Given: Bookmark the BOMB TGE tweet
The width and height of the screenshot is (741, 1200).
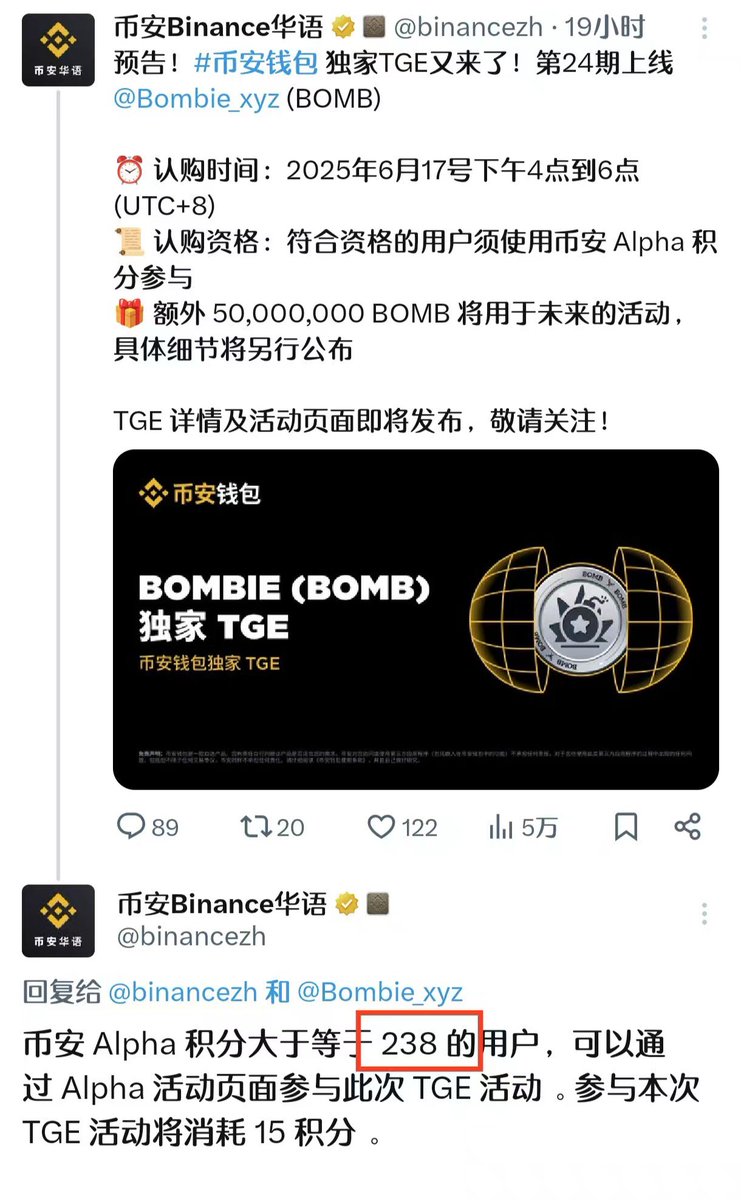Looking at the screenshot, I should point(626,826).
